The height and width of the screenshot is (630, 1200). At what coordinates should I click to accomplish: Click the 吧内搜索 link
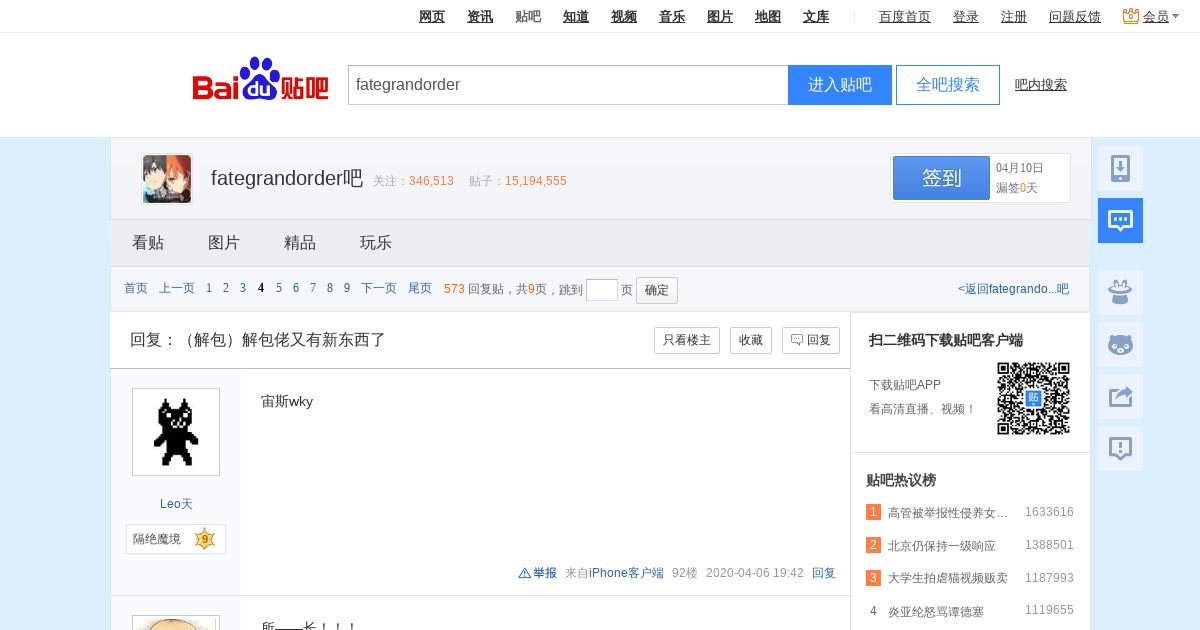click(1041, 85)
